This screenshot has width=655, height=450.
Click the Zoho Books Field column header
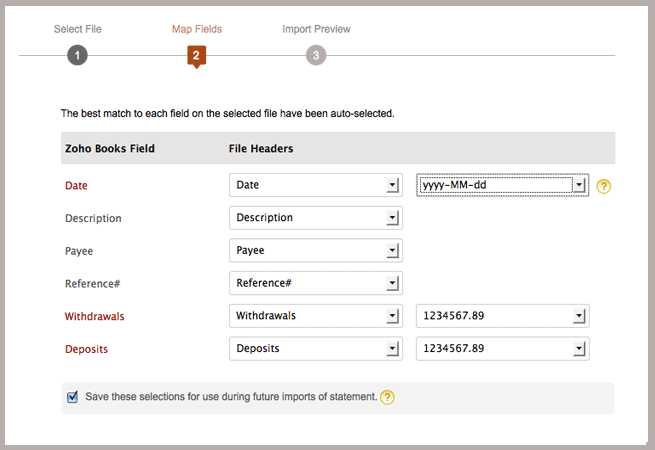coord(110,149)
